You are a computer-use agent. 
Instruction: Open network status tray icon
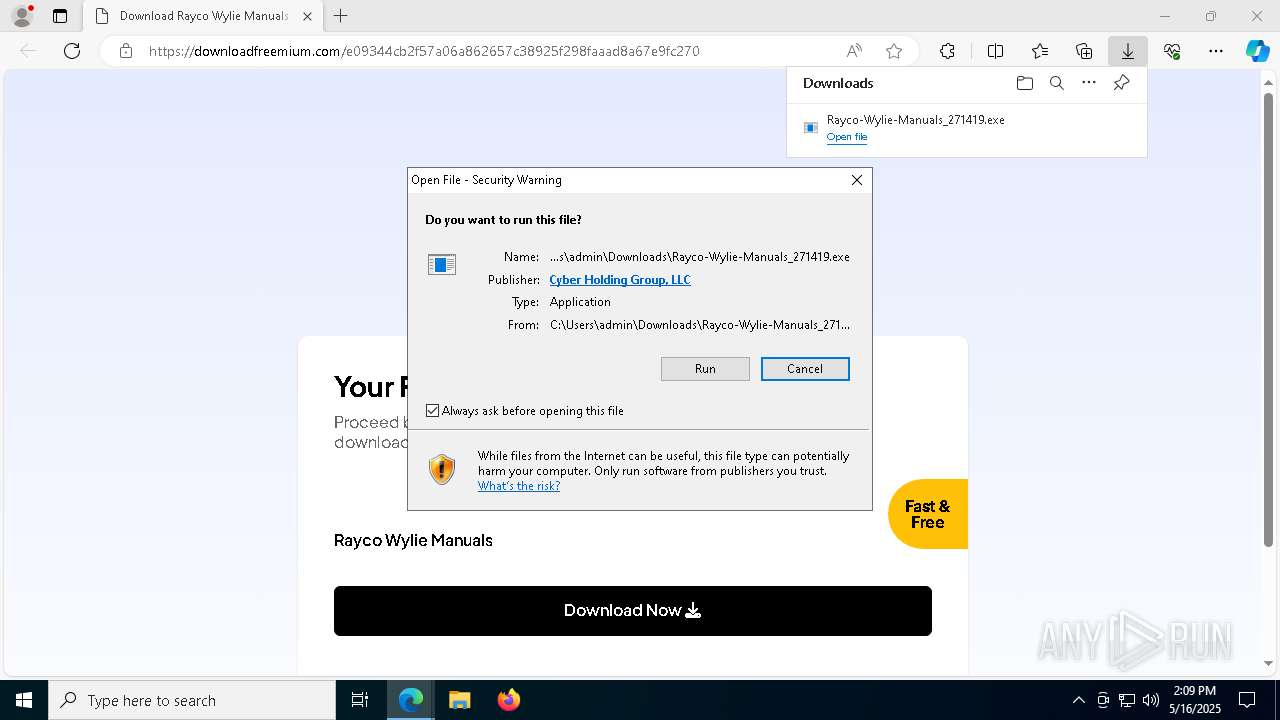coord(1127,700)
